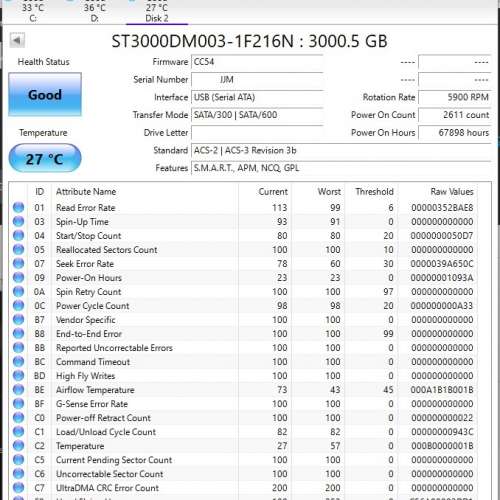Select the Disk 2 tab at 27 °C
This screenshot has width=500, height=500.
pos(157,12)
